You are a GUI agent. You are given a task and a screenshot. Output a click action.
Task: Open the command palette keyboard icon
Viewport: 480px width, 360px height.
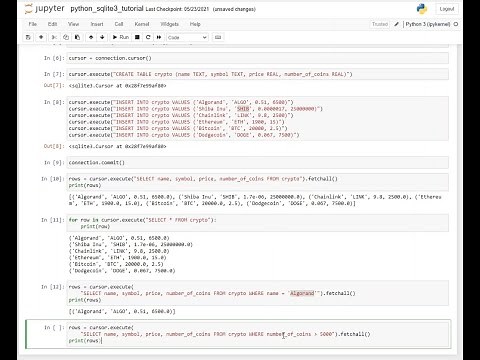click(218, 37)
